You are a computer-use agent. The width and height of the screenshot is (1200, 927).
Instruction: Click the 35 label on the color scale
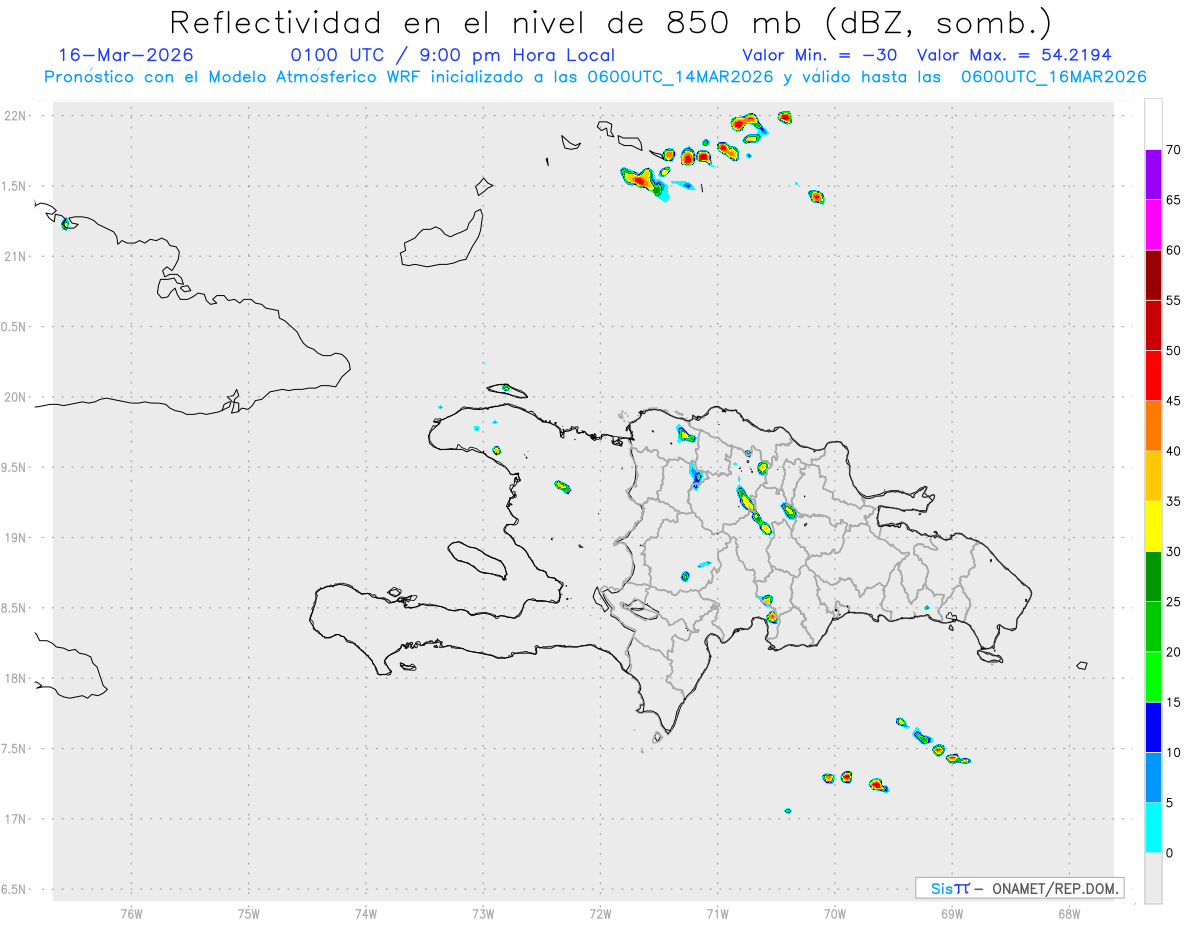(x=1174, y=501)
